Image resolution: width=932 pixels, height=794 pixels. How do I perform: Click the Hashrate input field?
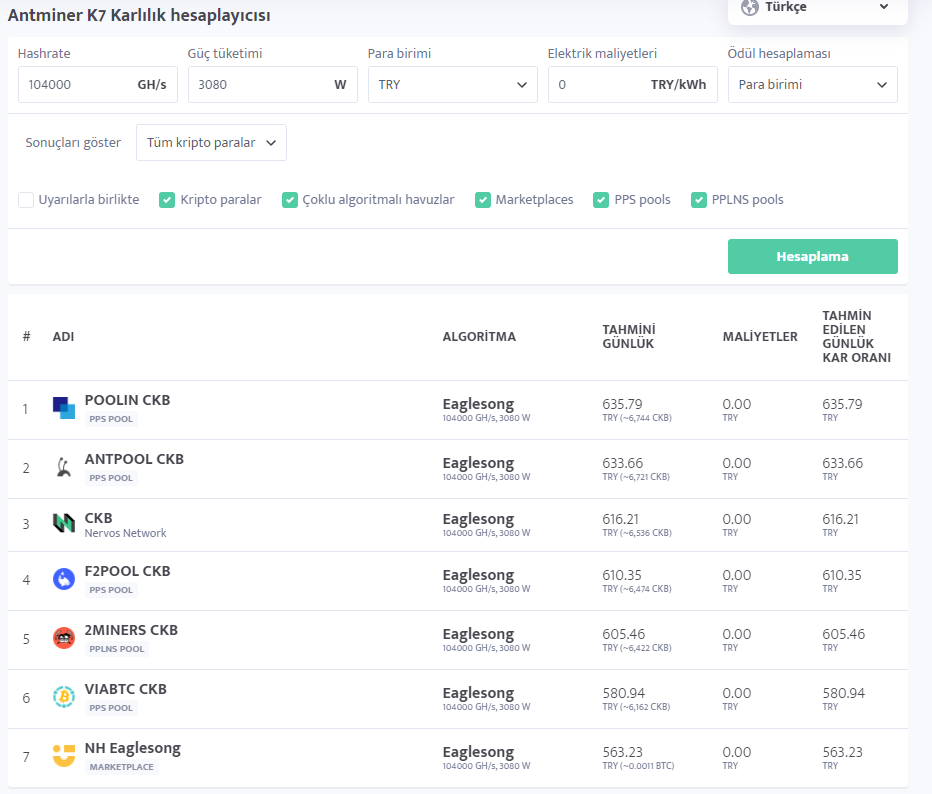tap(76, 85)
